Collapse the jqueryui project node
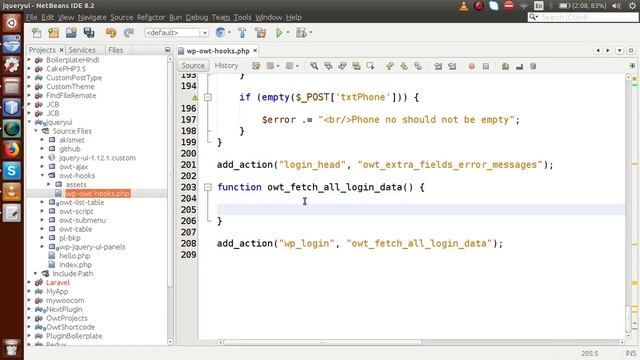The width and height of the screenshot is (640, 360). coord(29,122)
